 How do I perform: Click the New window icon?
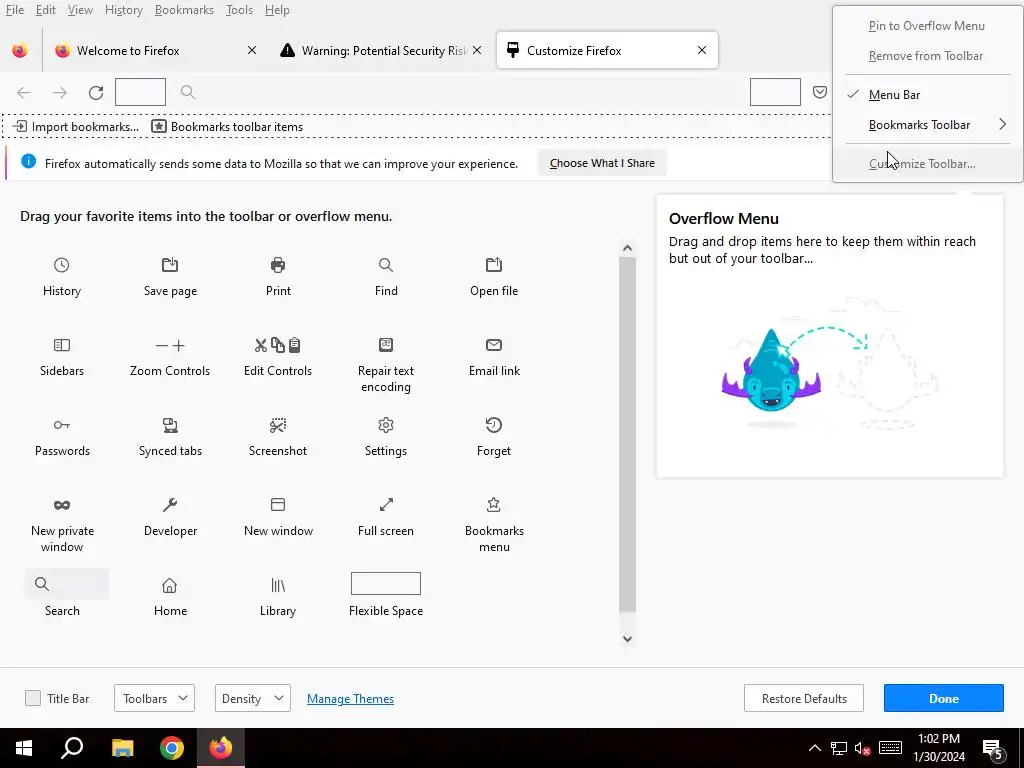278,505
